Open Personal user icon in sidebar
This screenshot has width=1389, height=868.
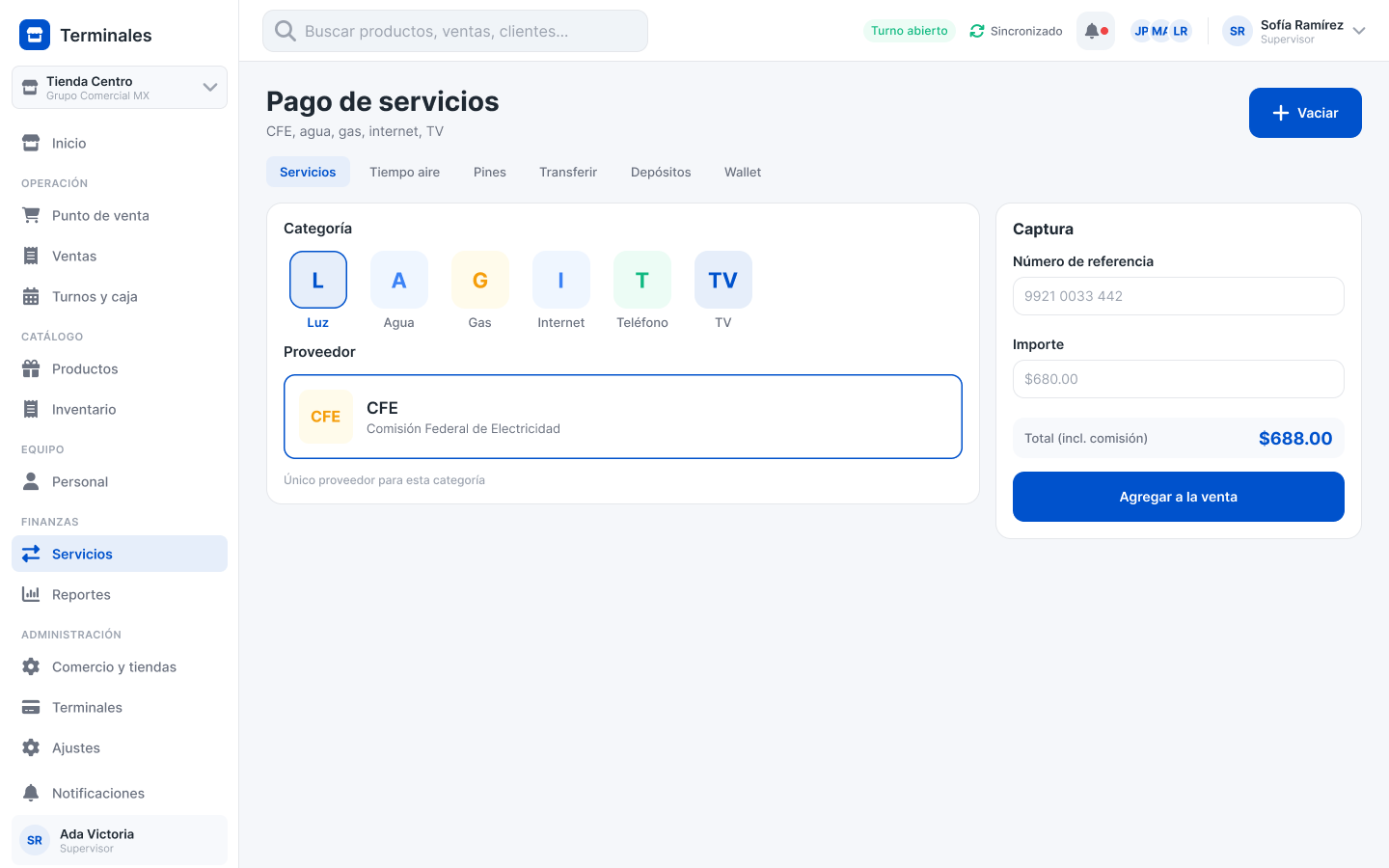point(31,481)
